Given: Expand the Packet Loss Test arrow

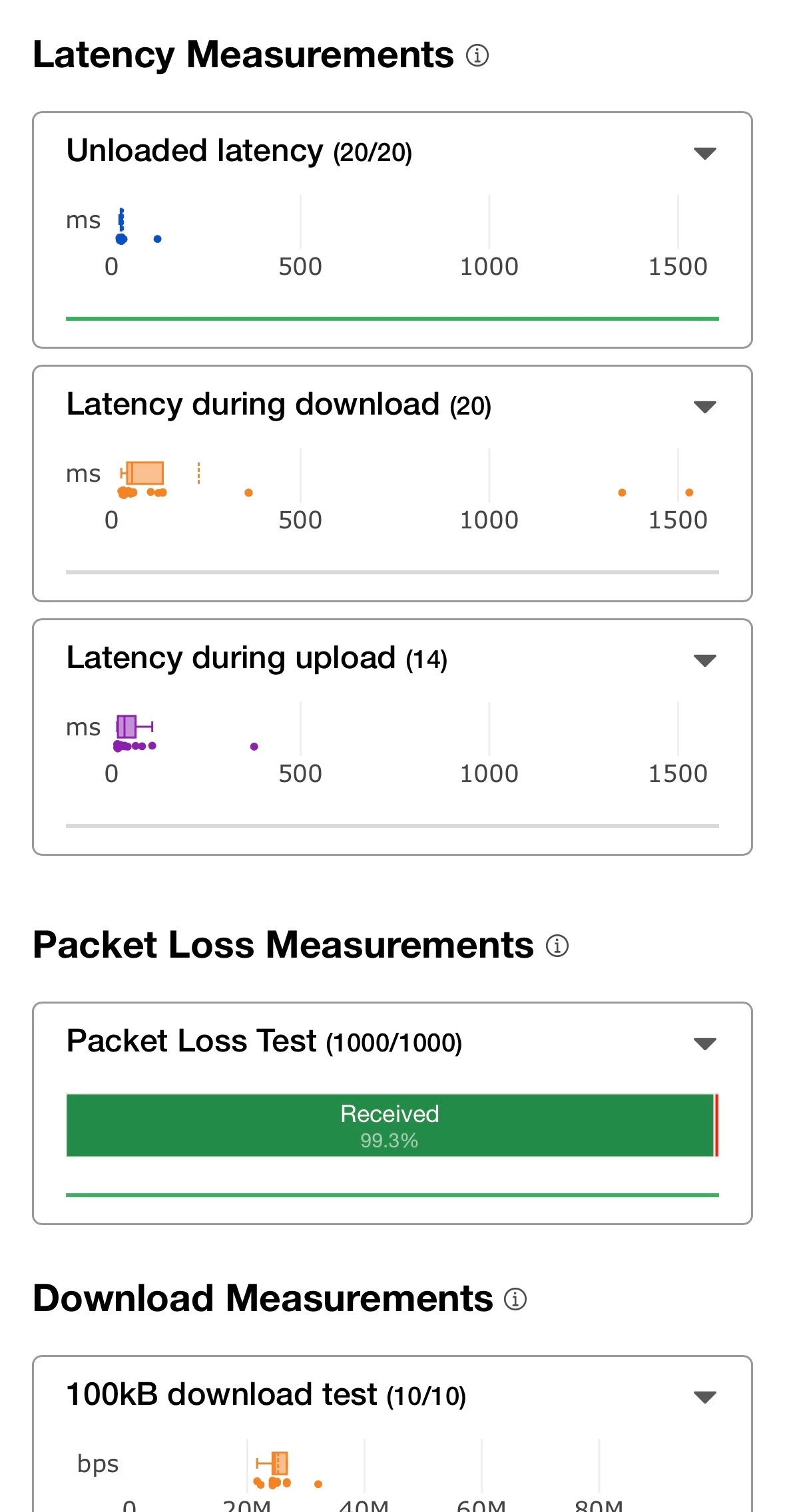Looking at the screenshot, I should pyautogui.click(x=704, y=1043).
